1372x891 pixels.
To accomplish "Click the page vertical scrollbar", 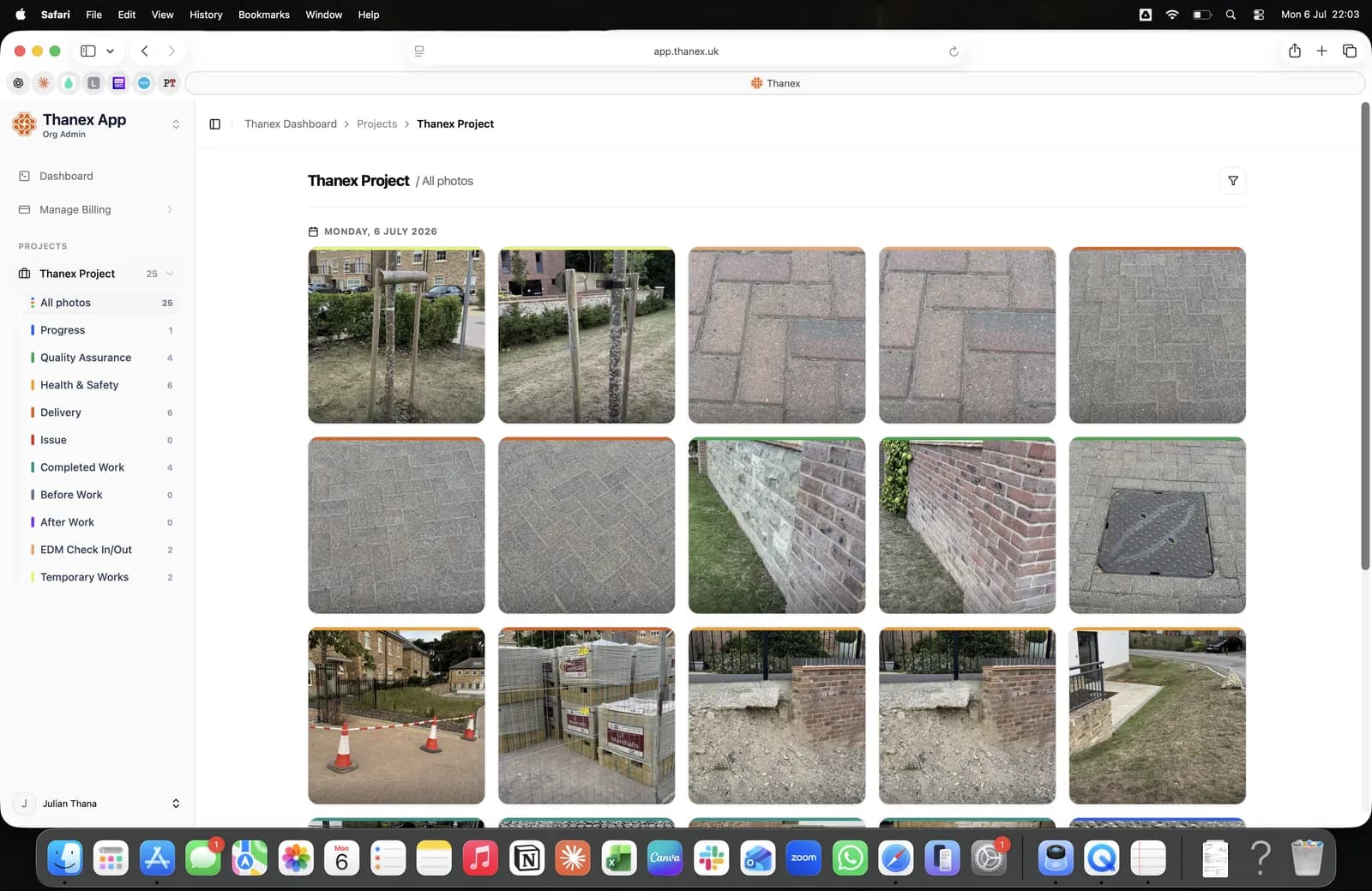I will coord(1365,336).
